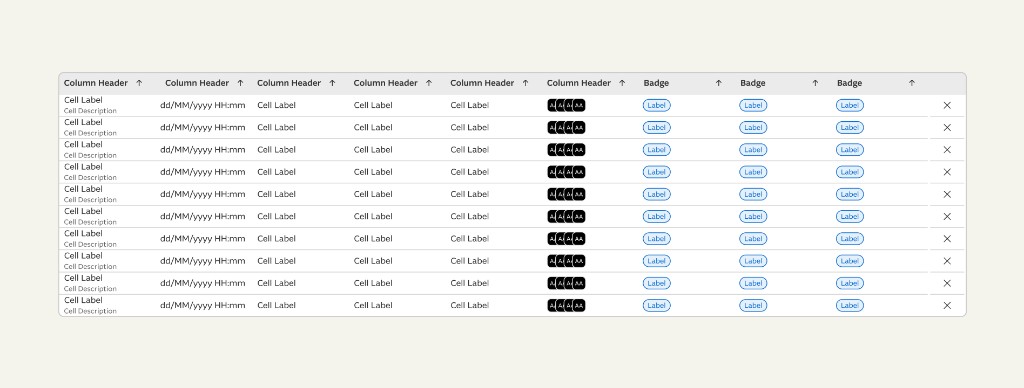Image resolution: width=1024 pixels, height=388 pixels.
Task: Click Cell Description text in the sixth row
Action: (90, 222)
